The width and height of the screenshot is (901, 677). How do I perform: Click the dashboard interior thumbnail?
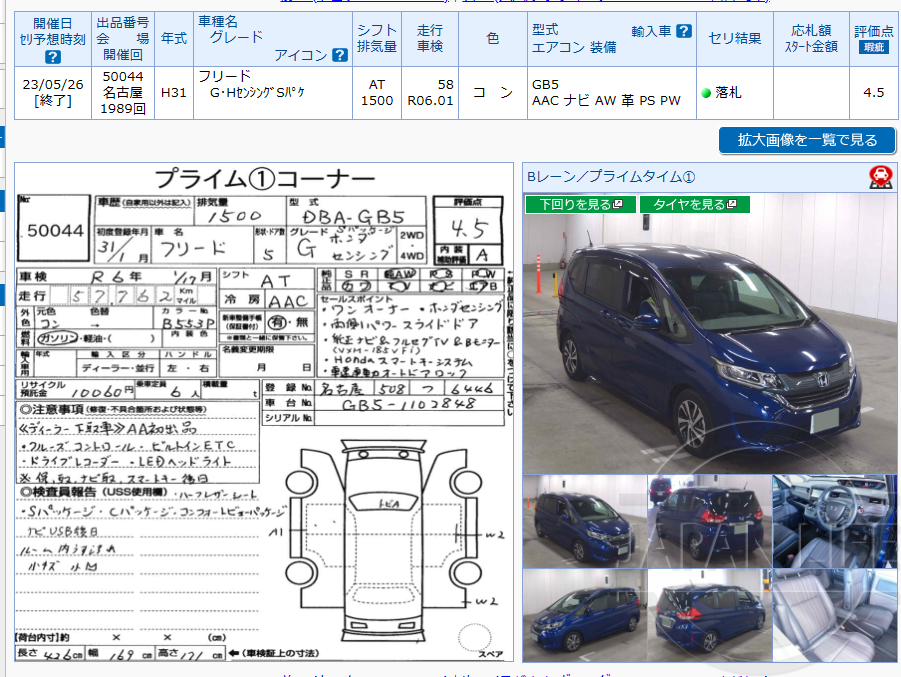tap(833, 525)
